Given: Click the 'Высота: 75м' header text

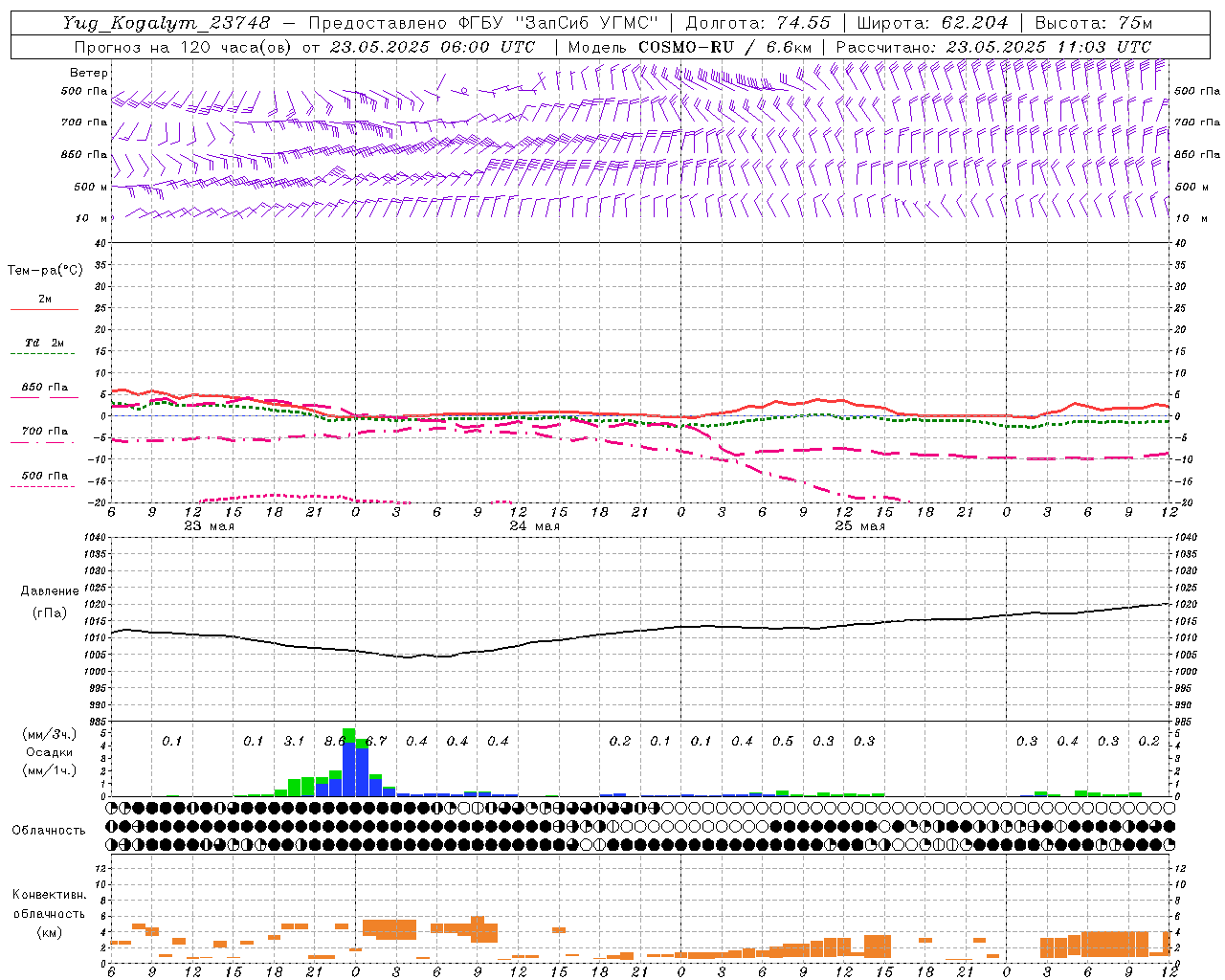Looking at the screenshot, I should point(1094,23).
